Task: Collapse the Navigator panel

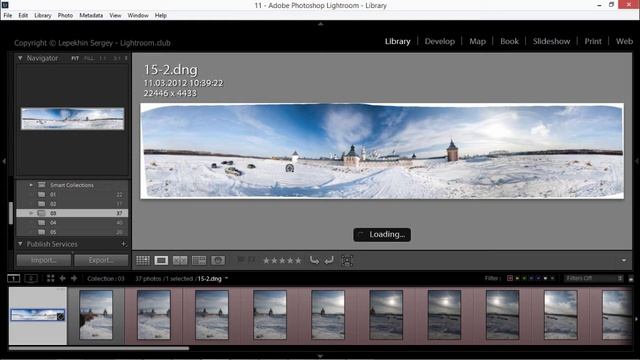Action: pos(20,58)
